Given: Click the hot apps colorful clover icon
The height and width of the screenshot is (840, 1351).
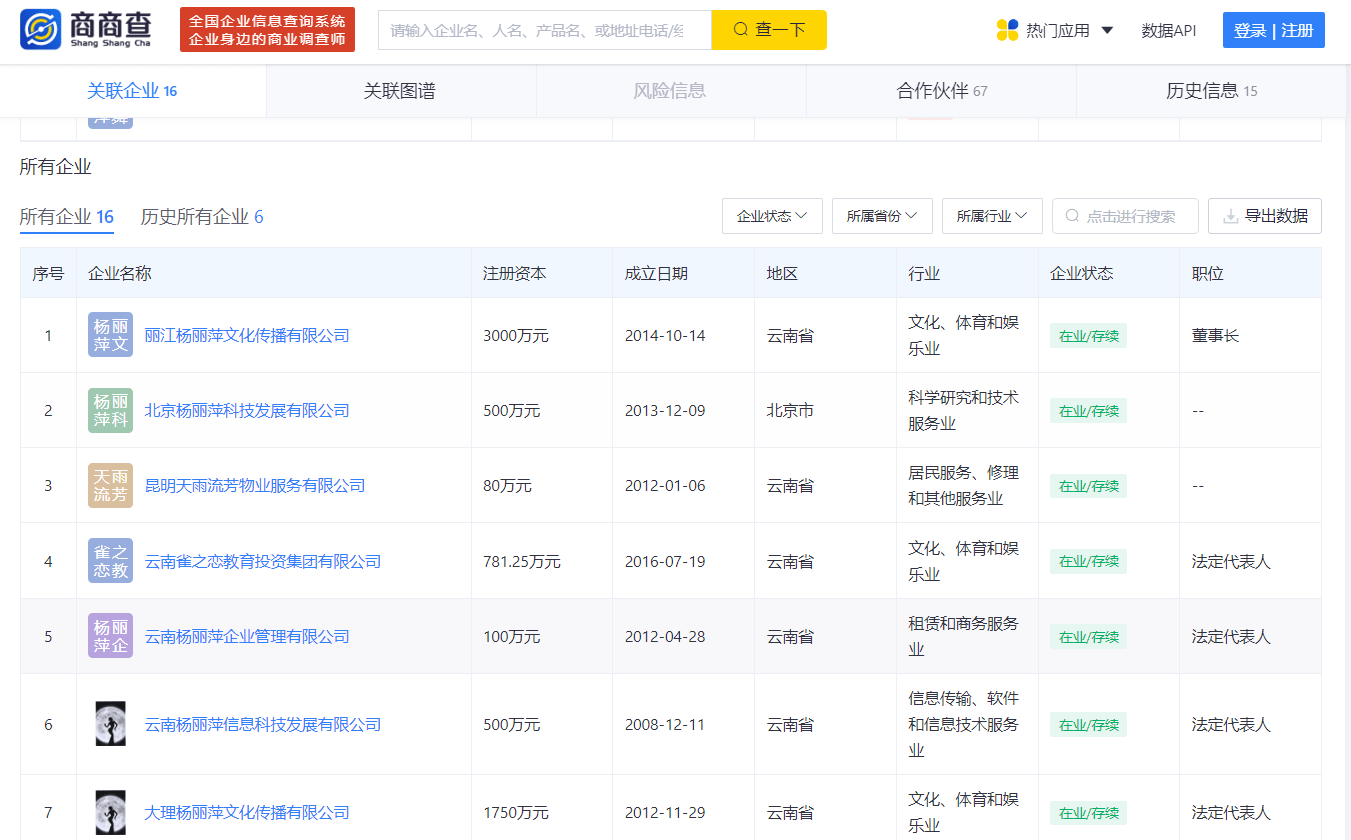Looking at the screenshot, I should [x=1007, y=30].
